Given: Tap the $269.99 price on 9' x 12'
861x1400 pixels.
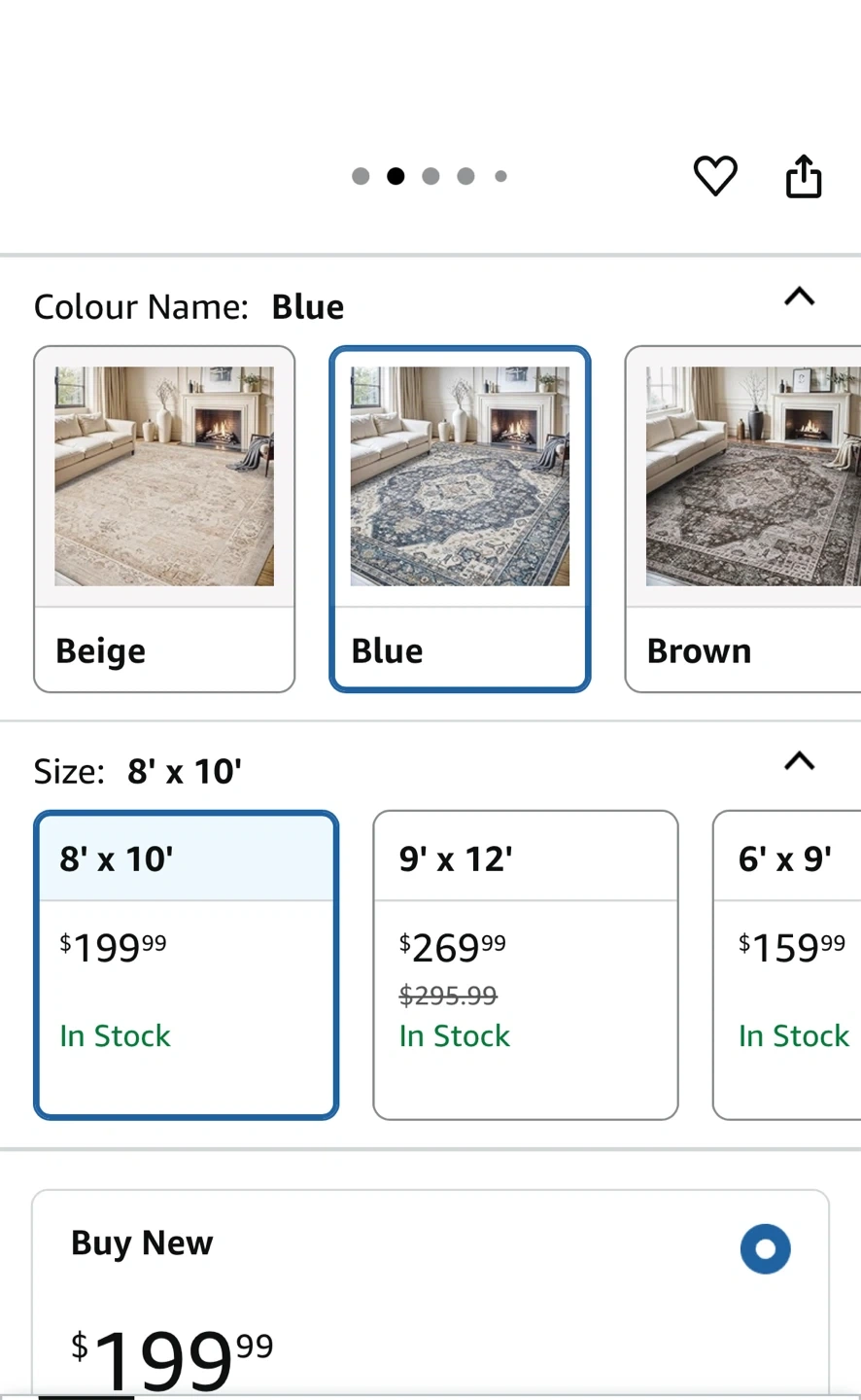Looking at the screenshot, I should tap(453, 947).
